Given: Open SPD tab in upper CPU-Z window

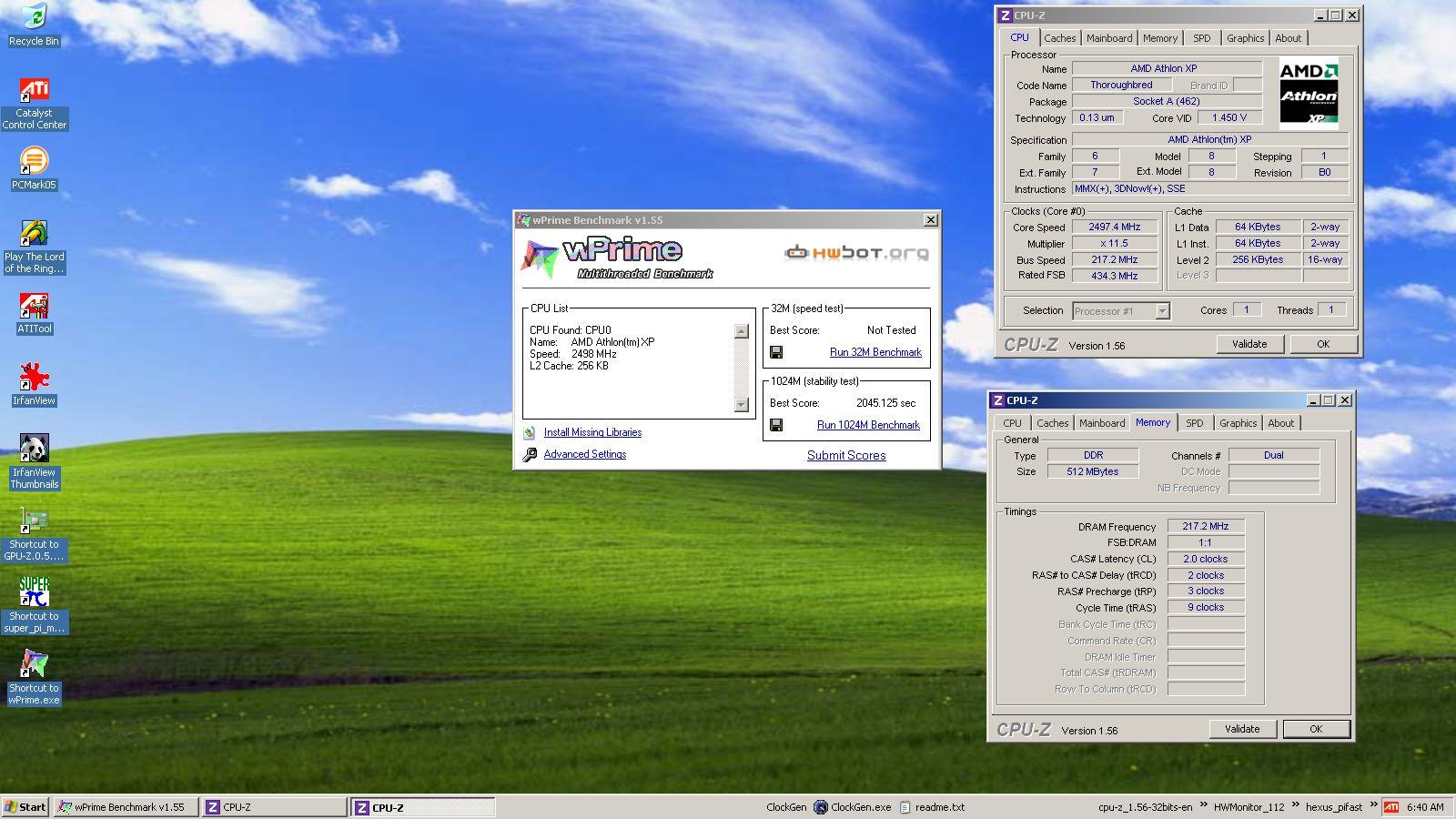Looking at the screenshot, I should click(1202, 38).
